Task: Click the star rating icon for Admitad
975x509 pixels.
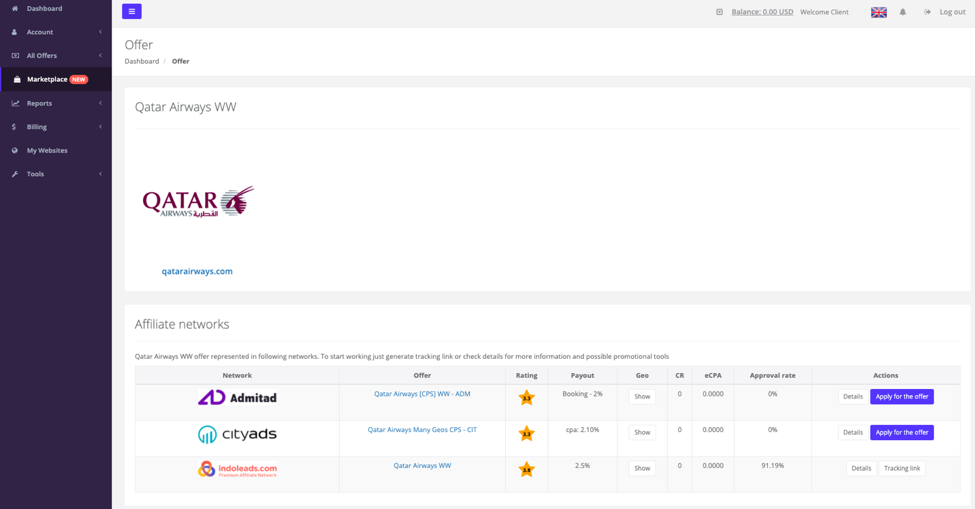Action: click(x=526, y=398)
